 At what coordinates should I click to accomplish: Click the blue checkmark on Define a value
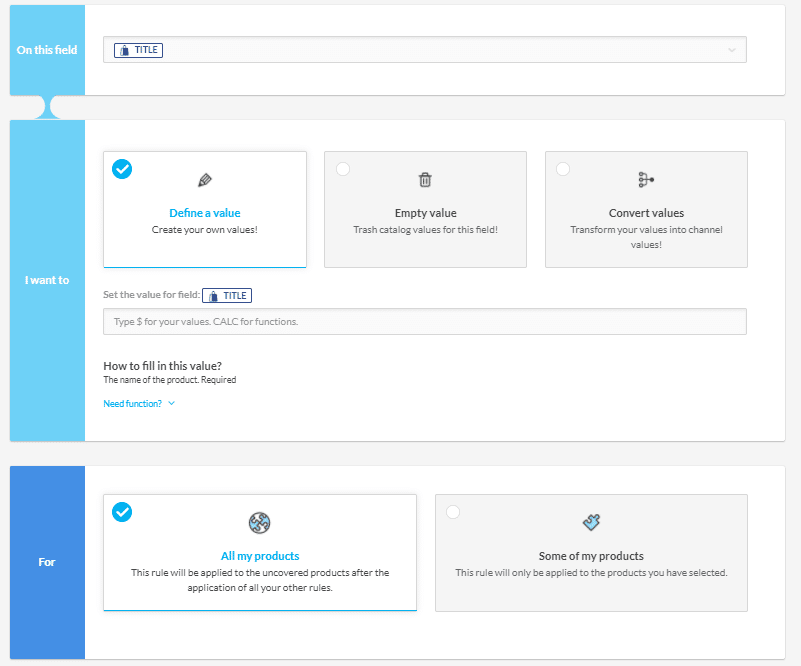click(122, 169)
